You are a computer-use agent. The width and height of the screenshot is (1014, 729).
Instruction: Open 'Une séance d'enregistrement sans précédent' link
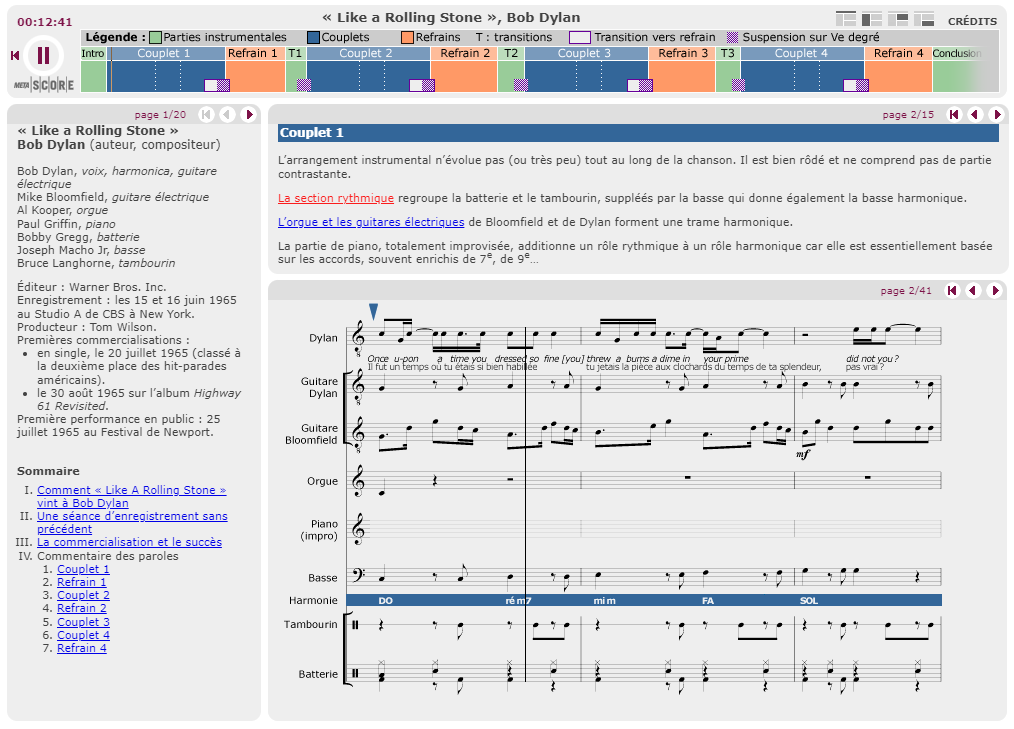pyautogui.click(x=133, y=523)
